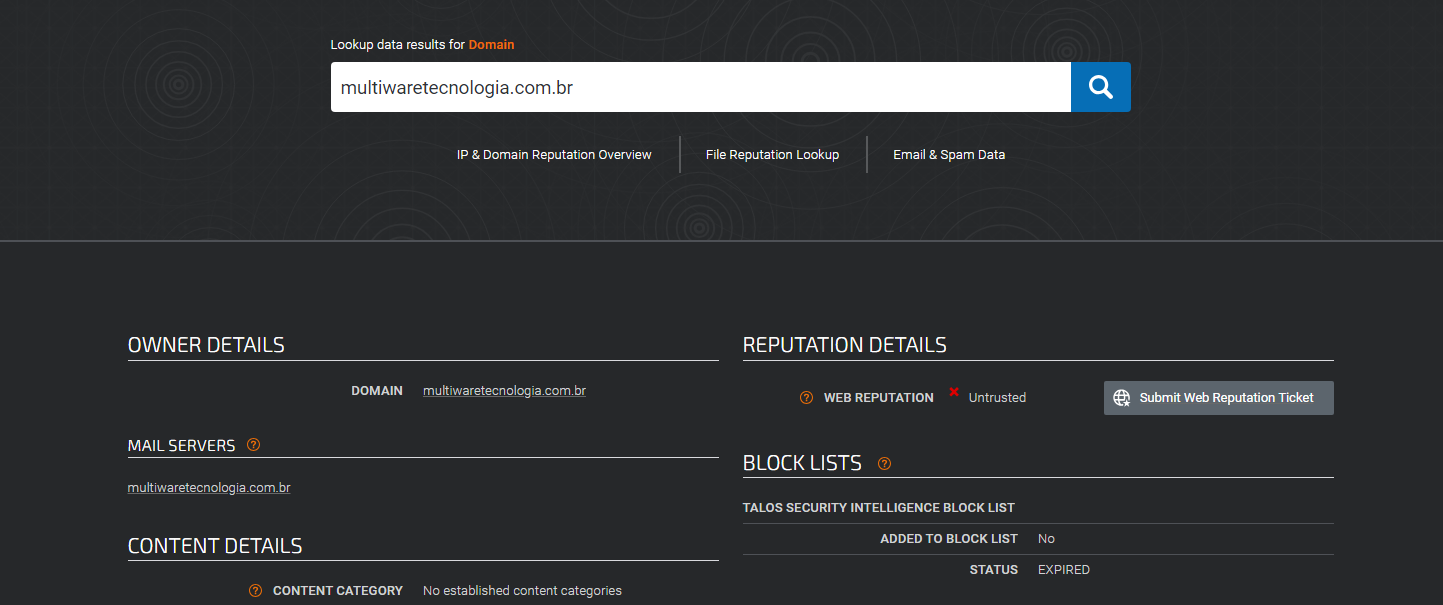Click the Added to Block List label
Screen dimensions: 1443x605
coord(949,539)
